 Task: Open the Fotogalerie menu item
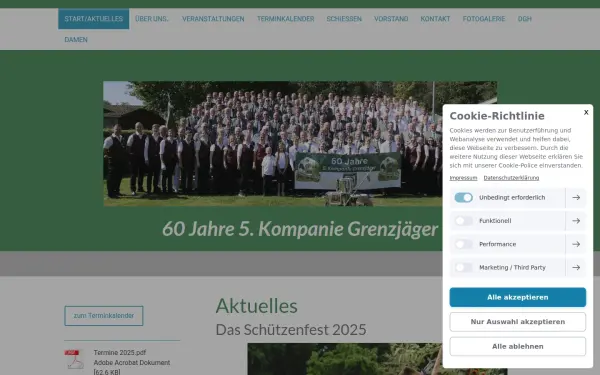(x=484, y=19)
